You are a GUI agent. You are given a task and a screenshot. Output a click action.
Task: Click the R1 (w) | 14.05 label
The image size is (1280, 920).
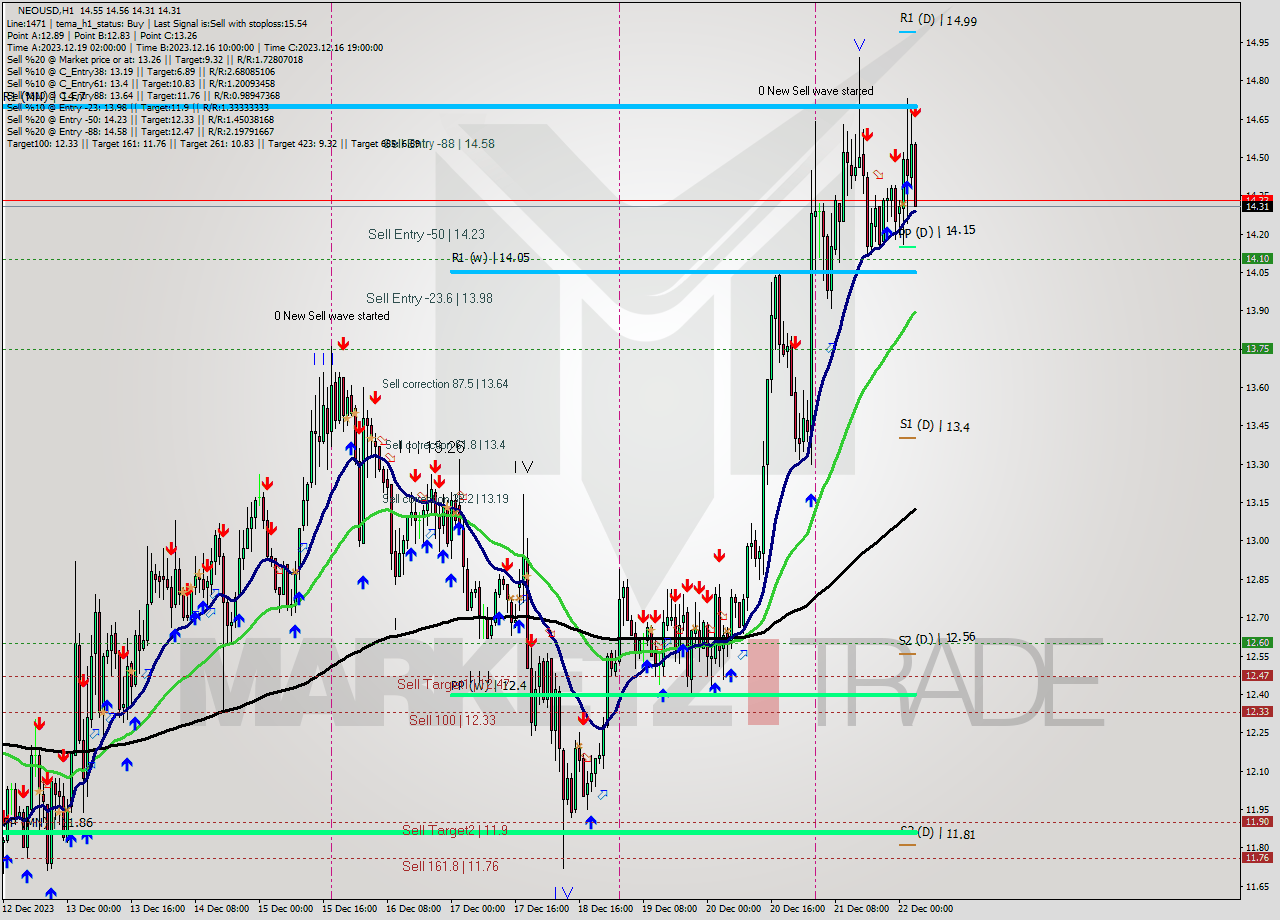(x=490, y=257)
